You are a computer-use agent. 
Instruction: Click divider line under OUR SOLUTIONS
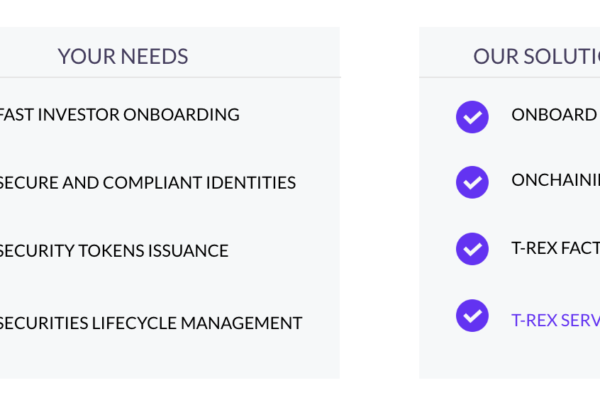click(x=509, y=77)
